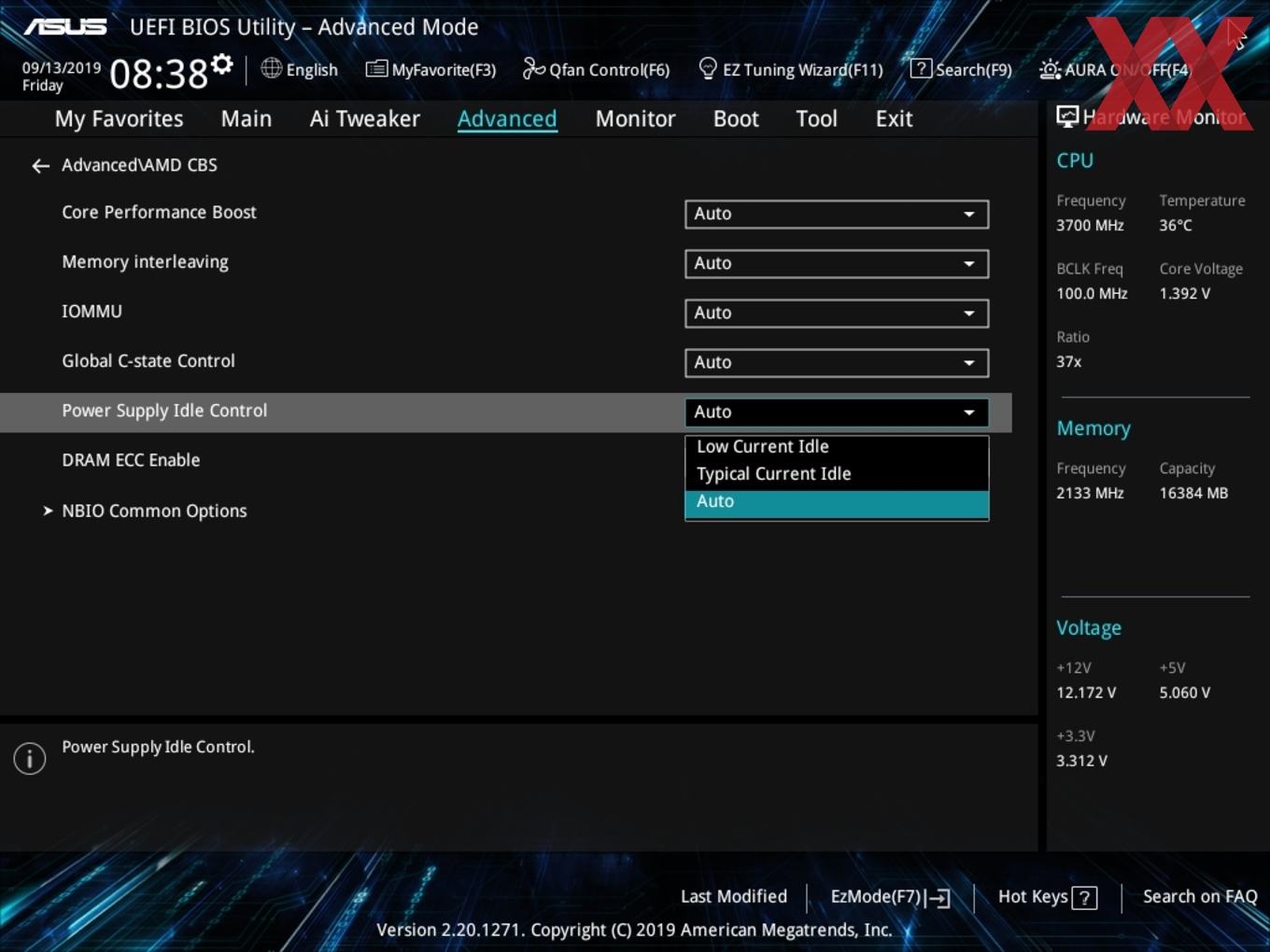The width and height of the screenshot is (1270, 952).
Task: Click the Advanced\AMD CBS breadcrumb text
Action: 139,165
